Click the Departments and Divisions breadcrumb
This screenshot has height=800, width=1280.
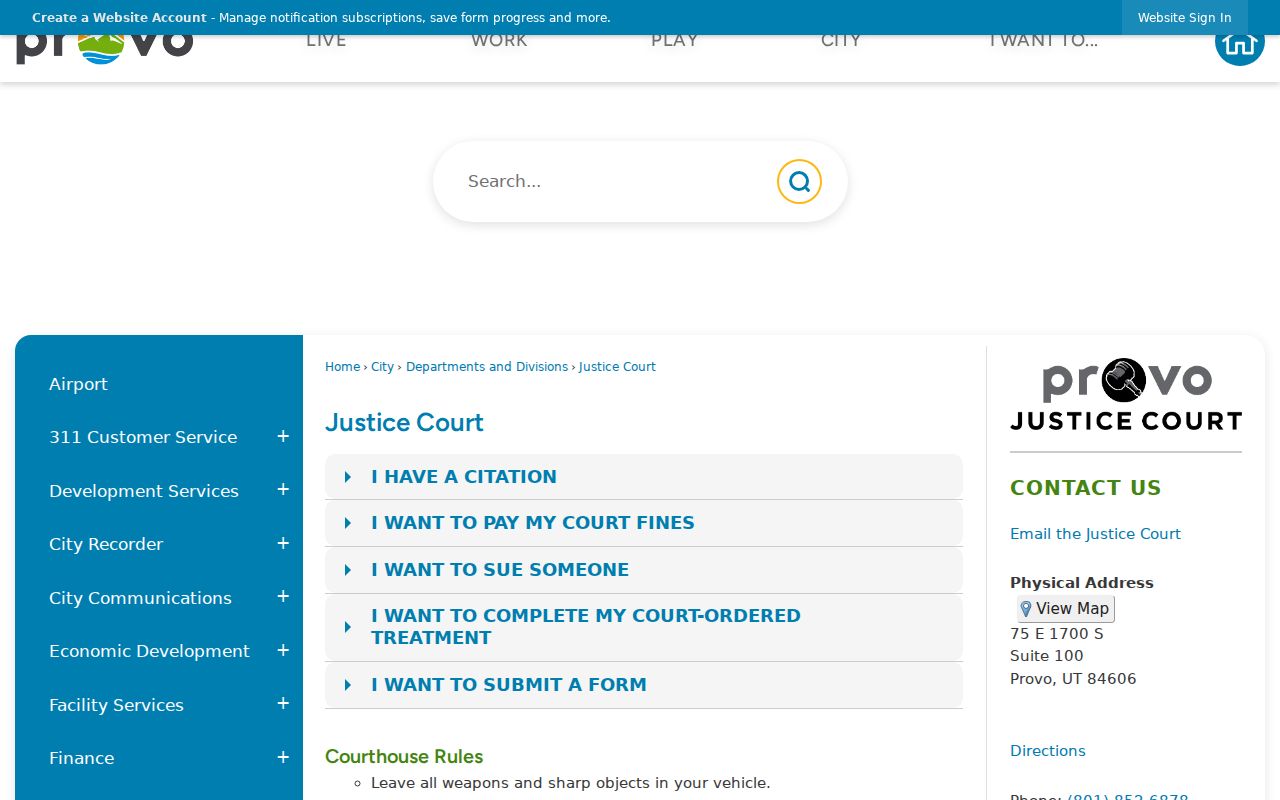coord(487,367)
